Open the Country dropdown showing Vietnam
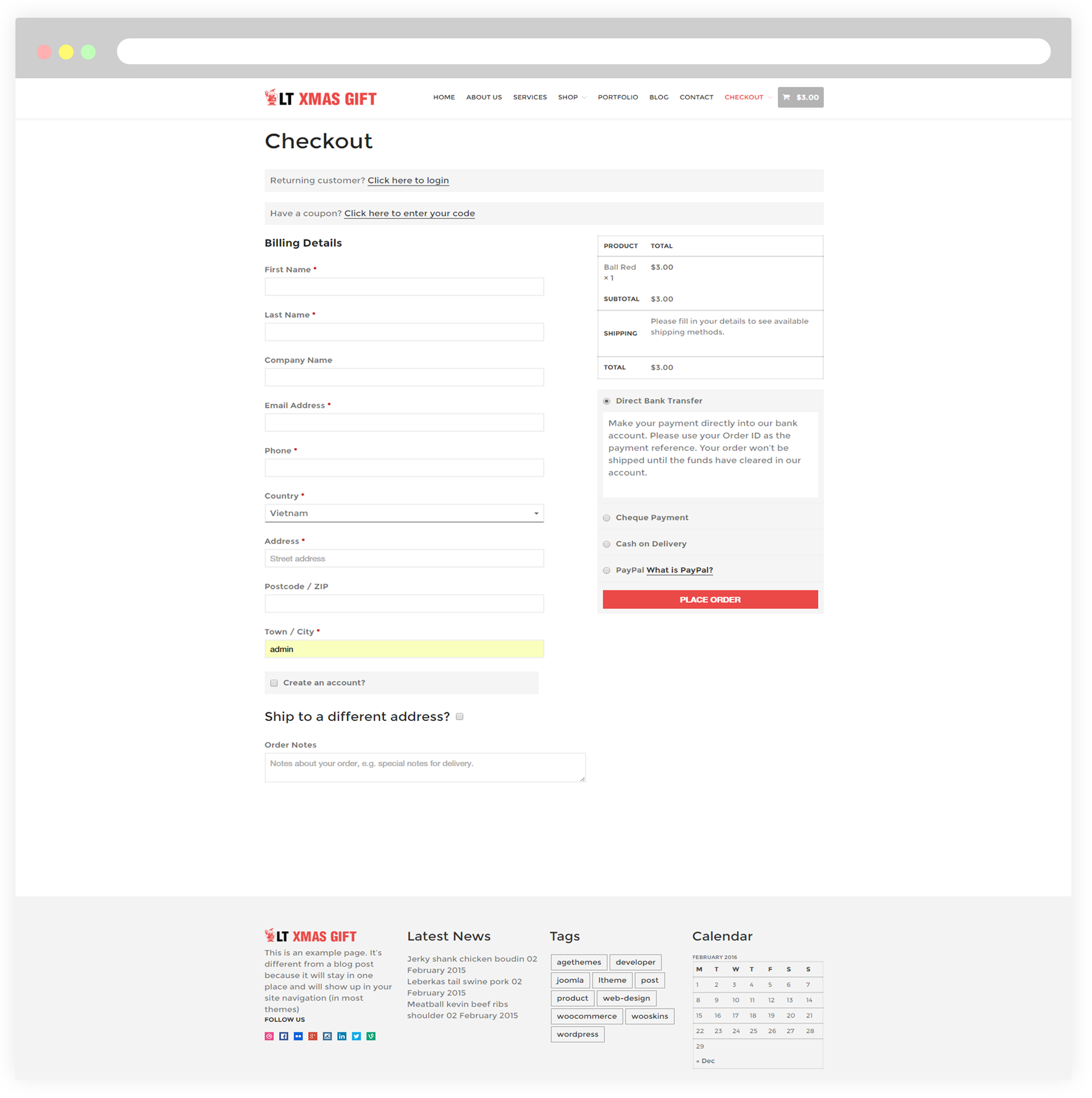The image size is (1092, 1098). (x=404, y=513)
